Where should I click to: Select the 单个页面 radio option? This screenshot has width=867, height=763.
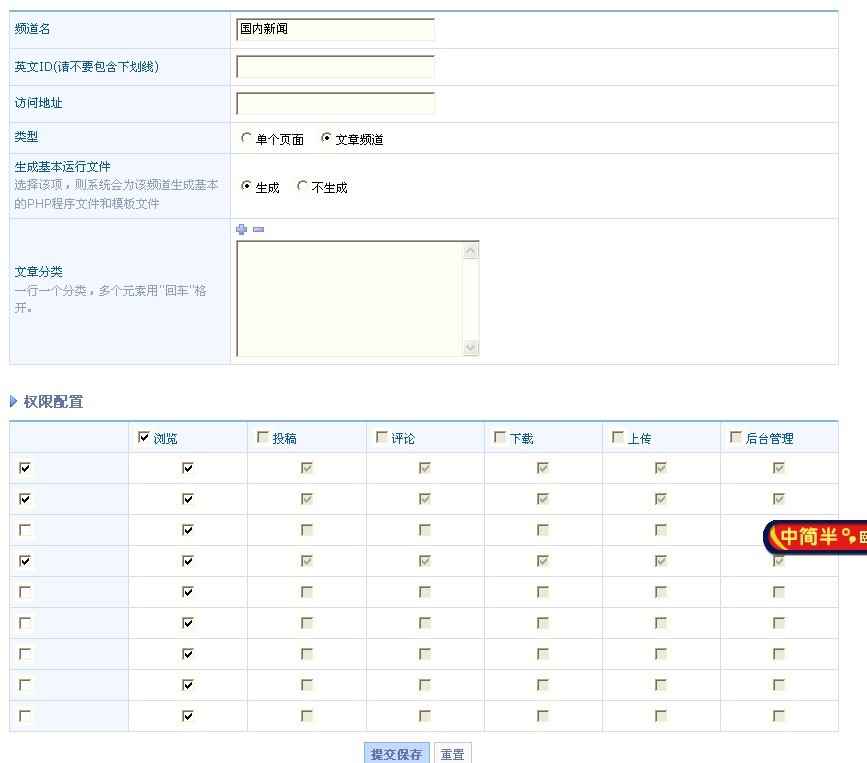246,138
